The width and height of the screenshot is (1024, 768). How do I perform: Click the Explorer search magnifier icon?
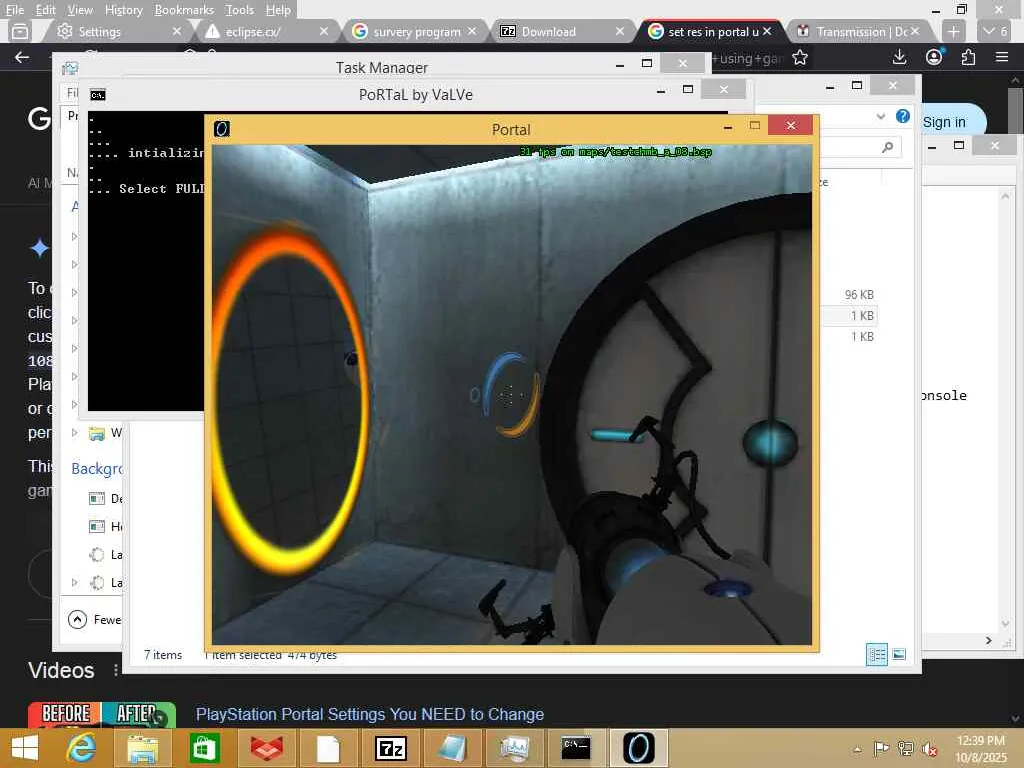887,148
